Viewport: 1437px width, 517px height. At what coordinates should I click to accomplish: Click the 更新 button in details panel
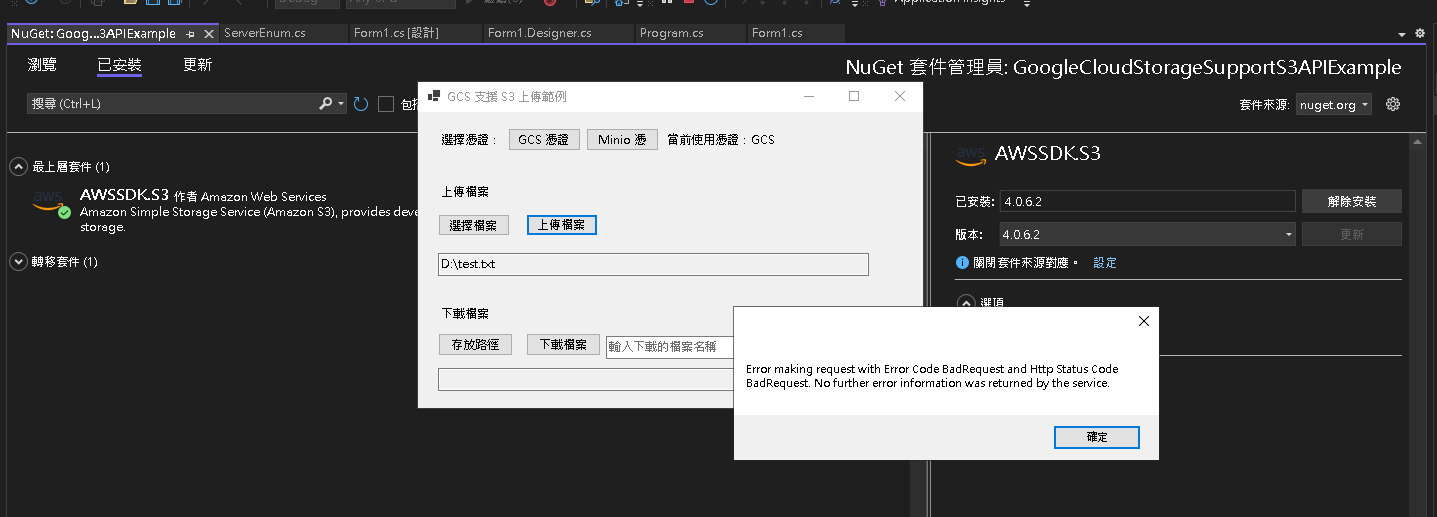click(x=1351, y=234)
